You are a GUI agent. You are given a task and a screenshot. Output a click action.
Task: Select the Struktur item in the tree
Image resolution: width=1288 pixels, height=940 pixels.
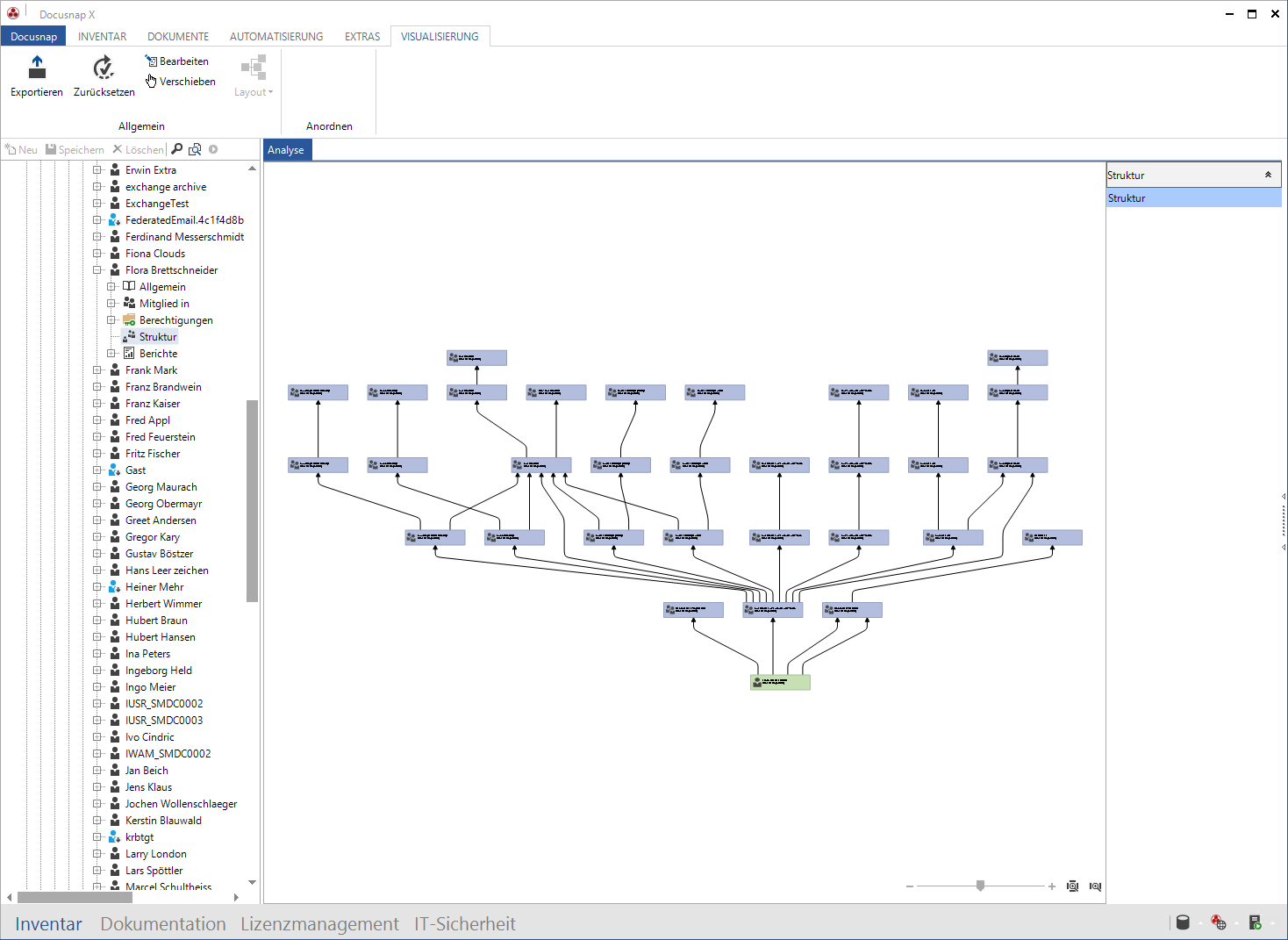158,337
